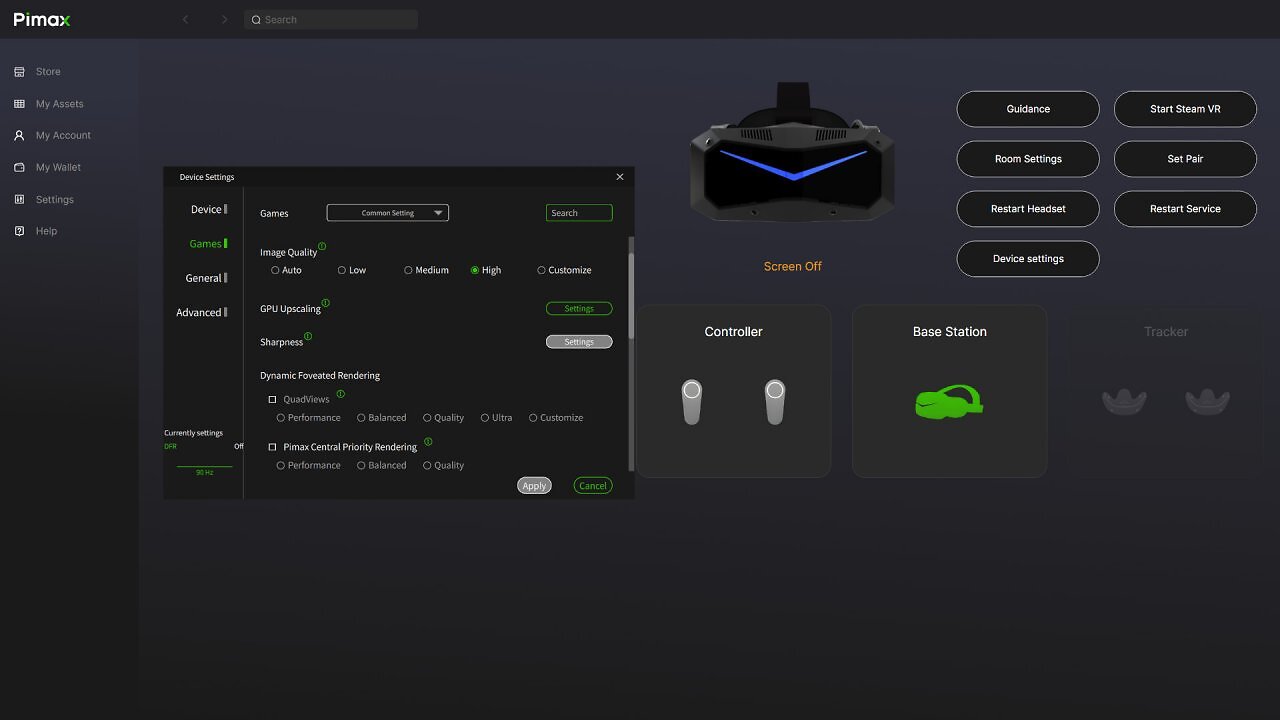Select QuadViews Customize option
This screenshot has height=720, width=1280.
tap(533, 418)
